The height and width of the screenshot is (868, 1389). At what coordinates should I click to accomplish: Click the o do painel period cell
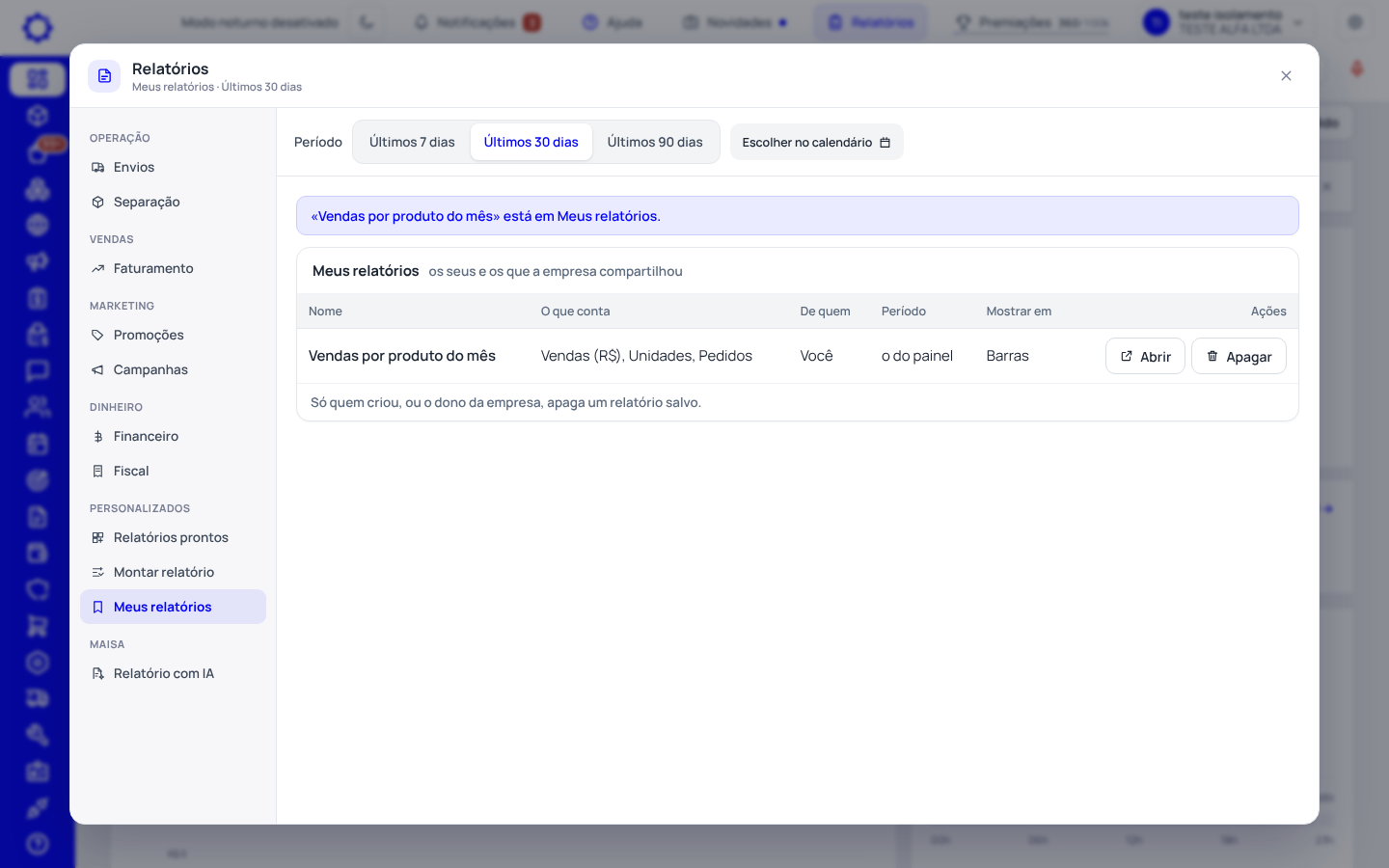[917, 356]
